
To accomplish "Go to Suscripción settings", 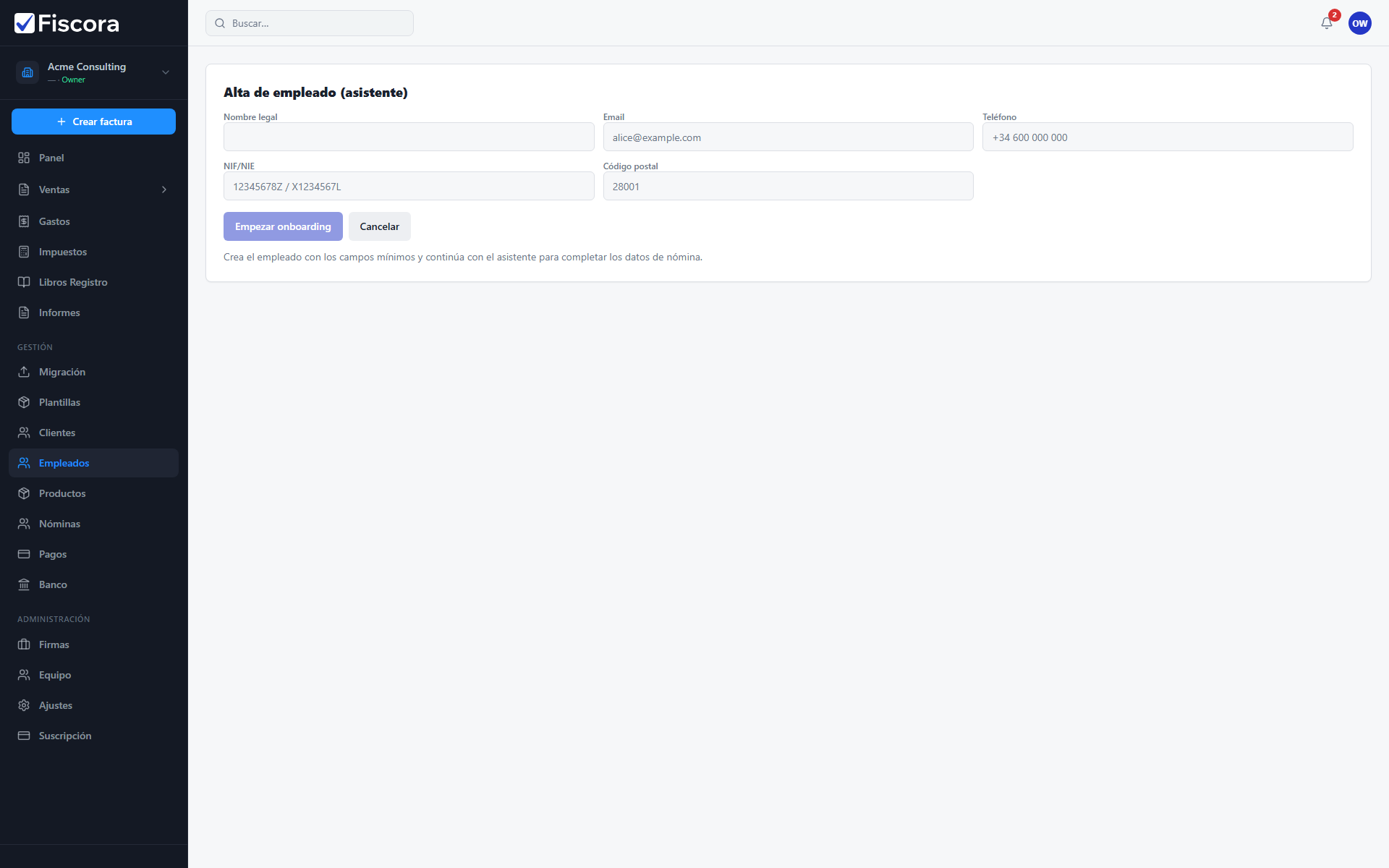I will pyautogui.click(x=93, y=736).
